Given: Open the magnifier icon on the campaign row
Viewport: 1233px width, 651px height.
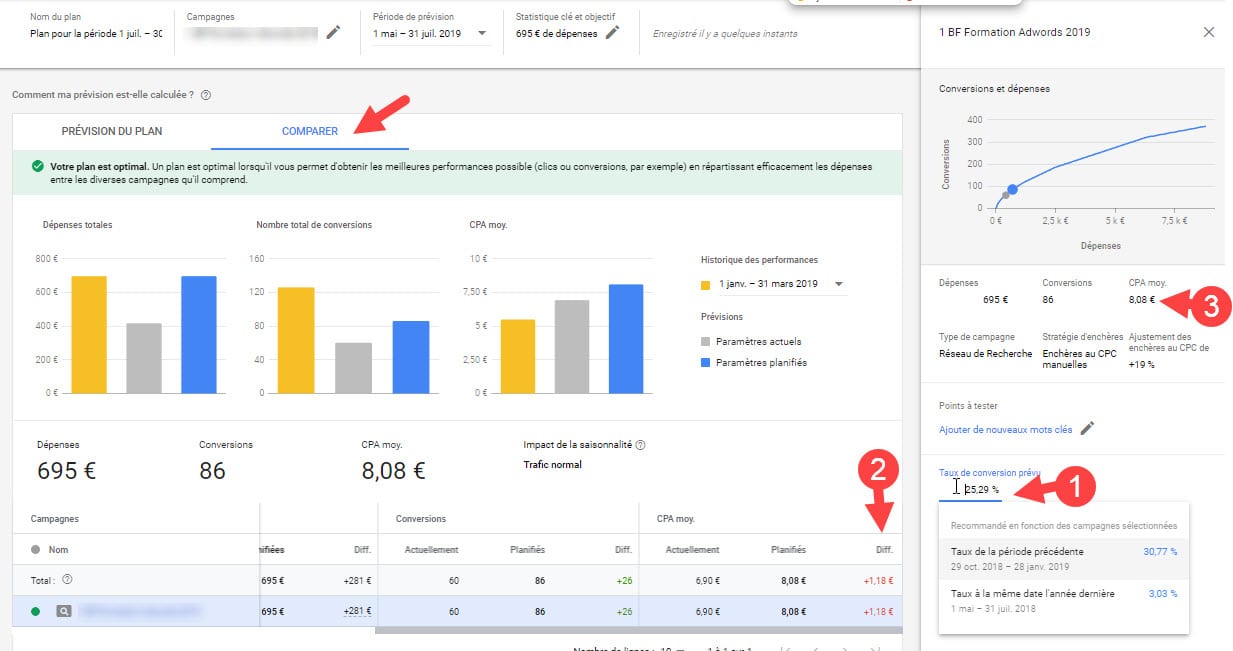Looking at the screenshot, I should (63, 611).
